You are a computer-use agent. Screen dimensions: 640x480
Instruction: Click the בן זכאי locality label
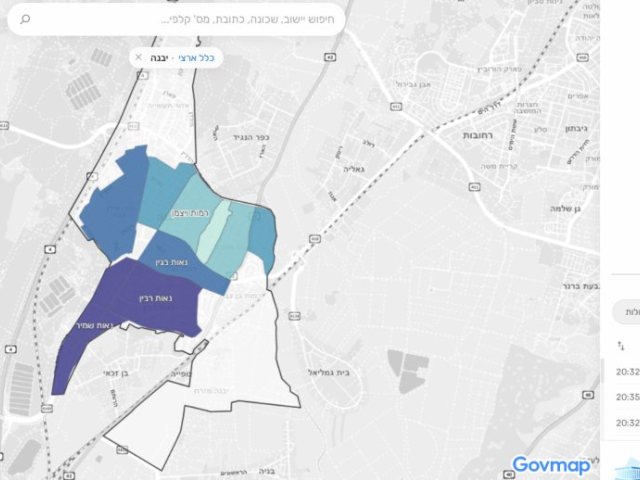pos(116,373)
